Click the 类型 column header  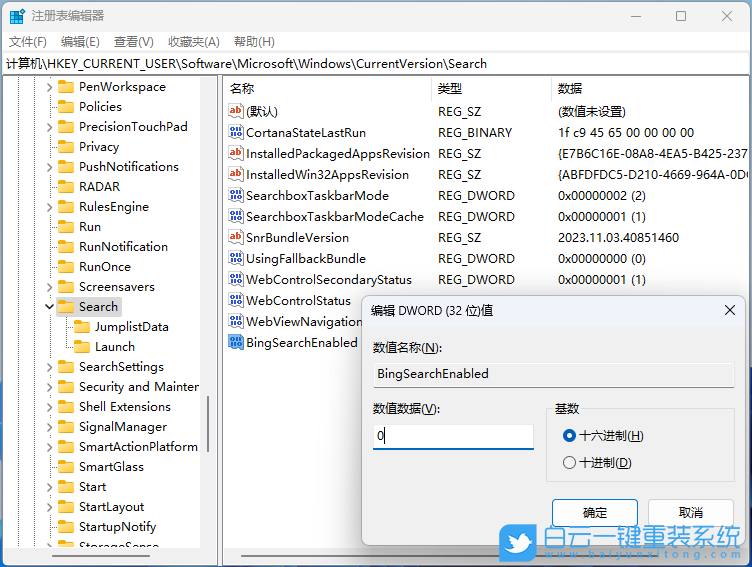pos(491,88)
